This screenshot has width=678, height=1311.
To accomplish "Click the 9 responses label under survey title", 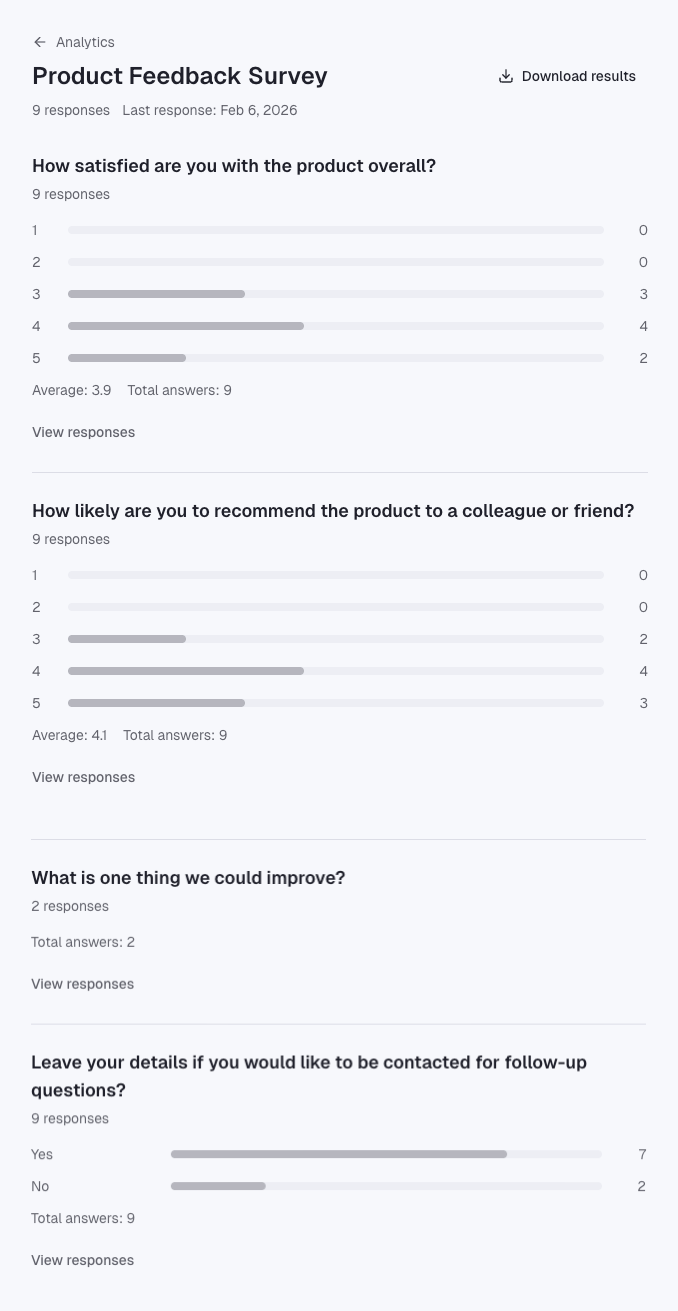I will coord(70,110).
